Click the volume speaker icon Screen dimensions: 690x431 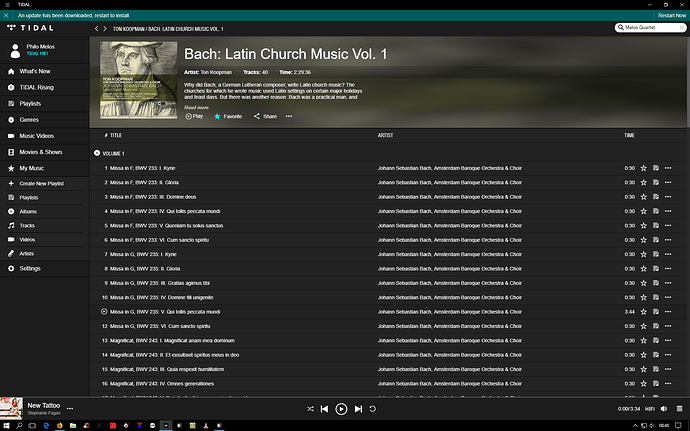(664, 409)
